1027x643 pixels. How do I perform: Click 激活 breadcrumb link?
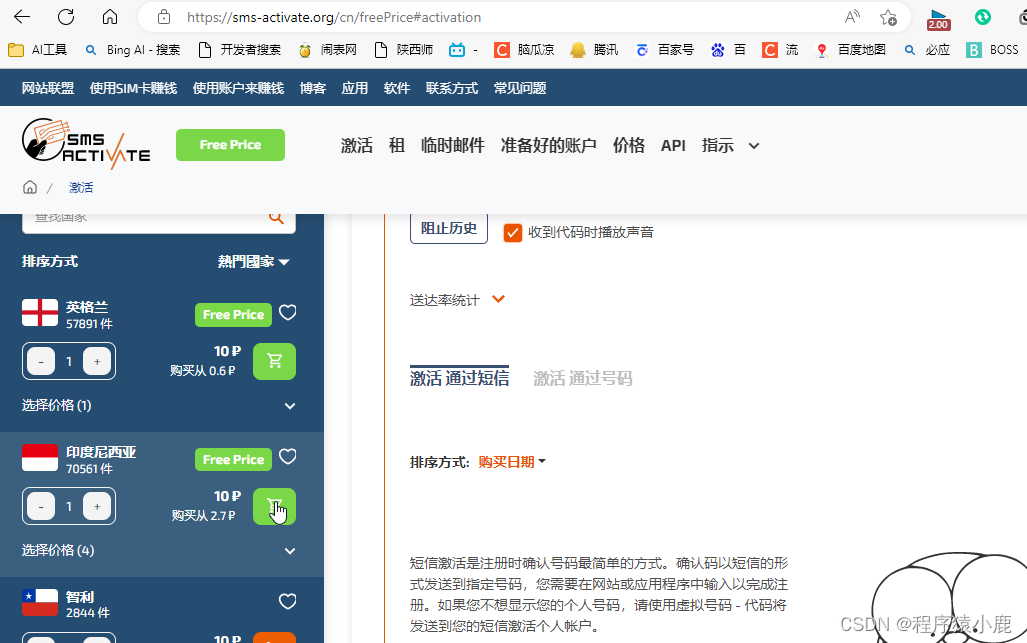81,187
